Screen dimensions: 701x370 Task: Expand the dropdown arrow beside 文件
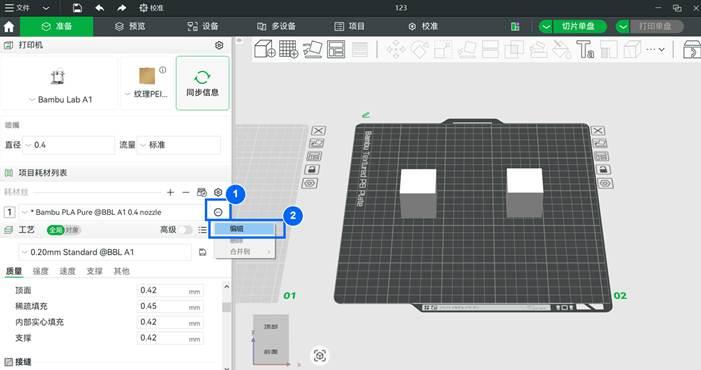point(46,8)
